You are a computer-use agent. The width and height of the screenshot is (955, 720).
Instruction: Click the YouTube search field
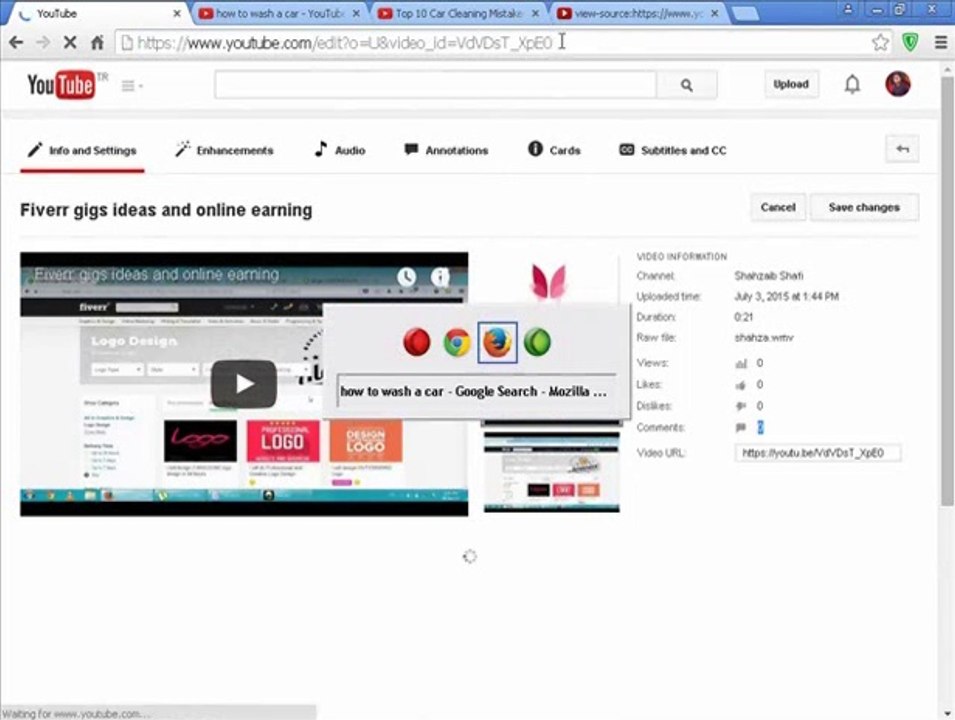(435, 85)
